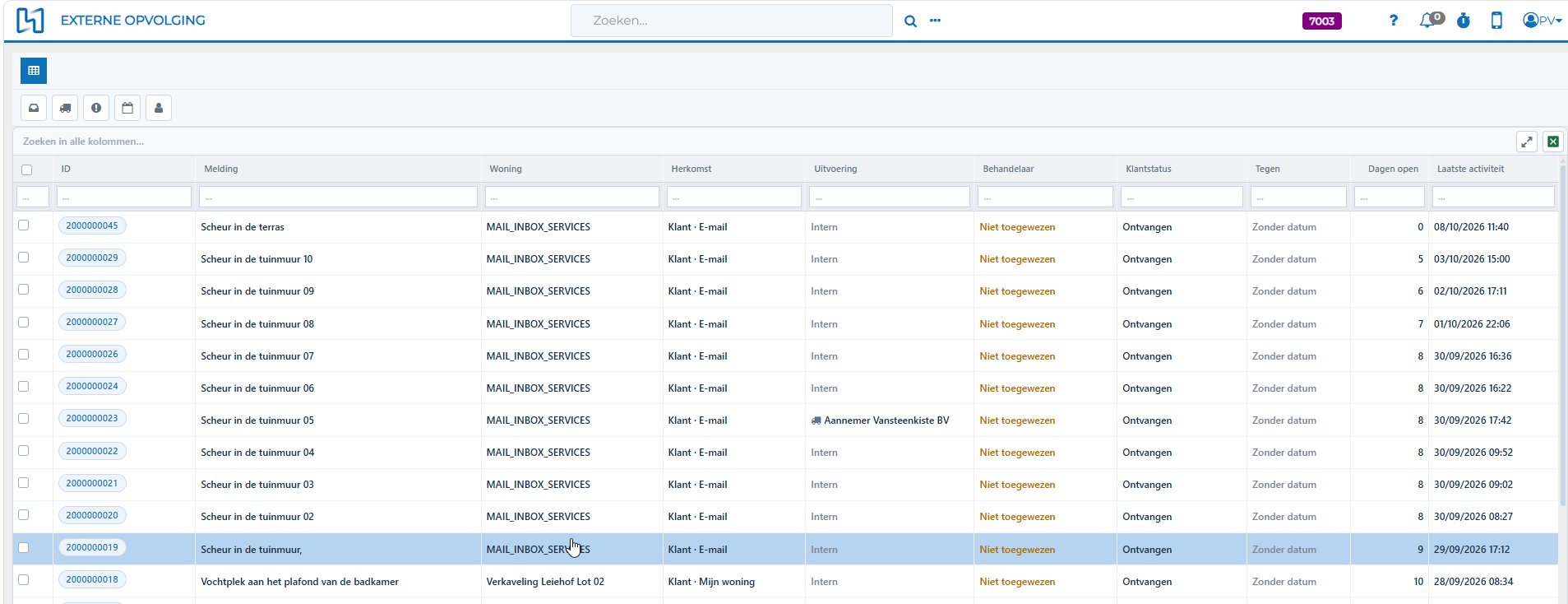Sort by the Dagen open column
The image size is (1568, 604).
tap(1393, 169)
